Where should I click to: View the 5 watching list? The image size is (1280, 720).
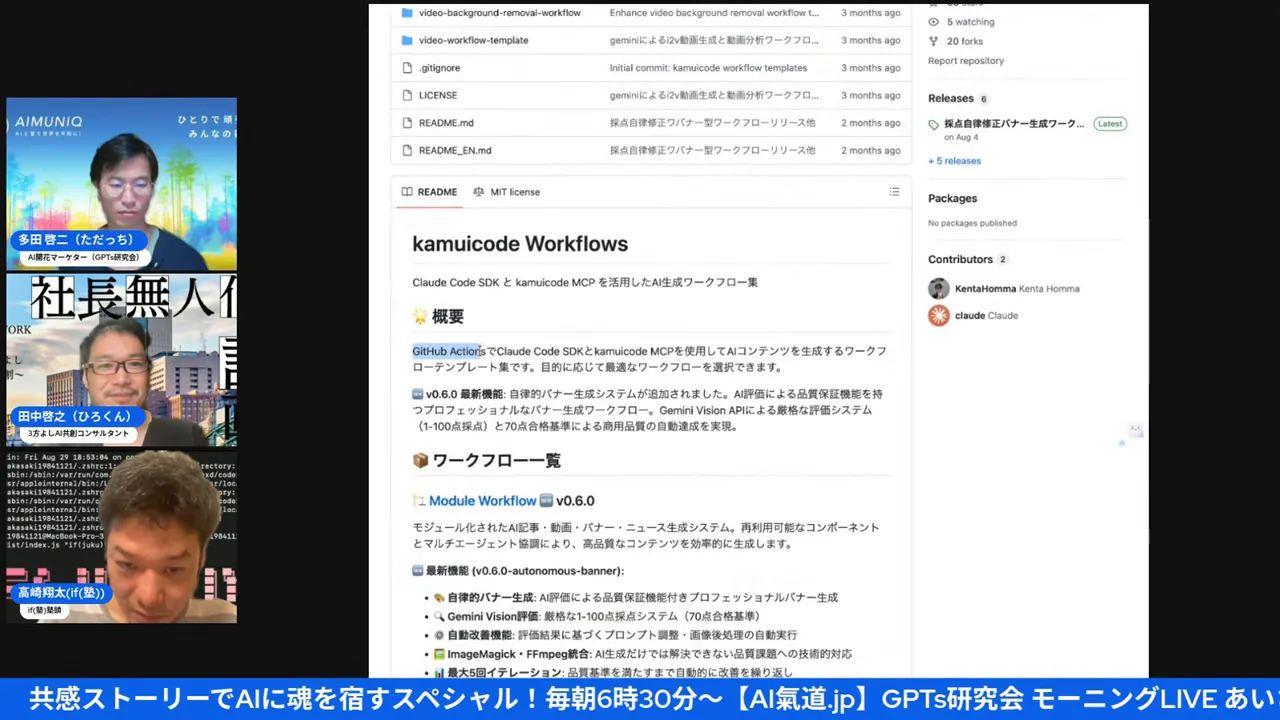coord(970,22)
